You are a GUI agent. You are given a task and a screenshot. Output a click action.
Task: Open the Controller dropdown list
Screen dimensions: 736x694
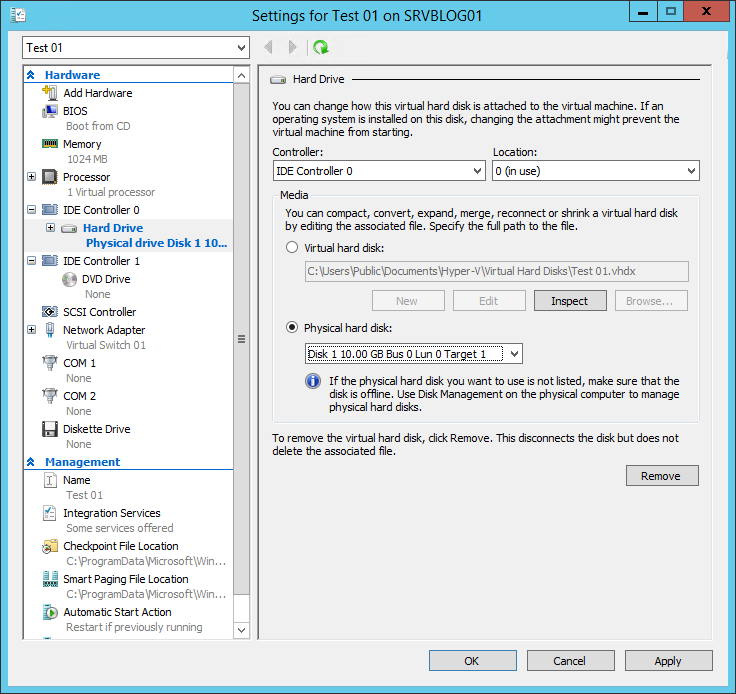point(379,171)
